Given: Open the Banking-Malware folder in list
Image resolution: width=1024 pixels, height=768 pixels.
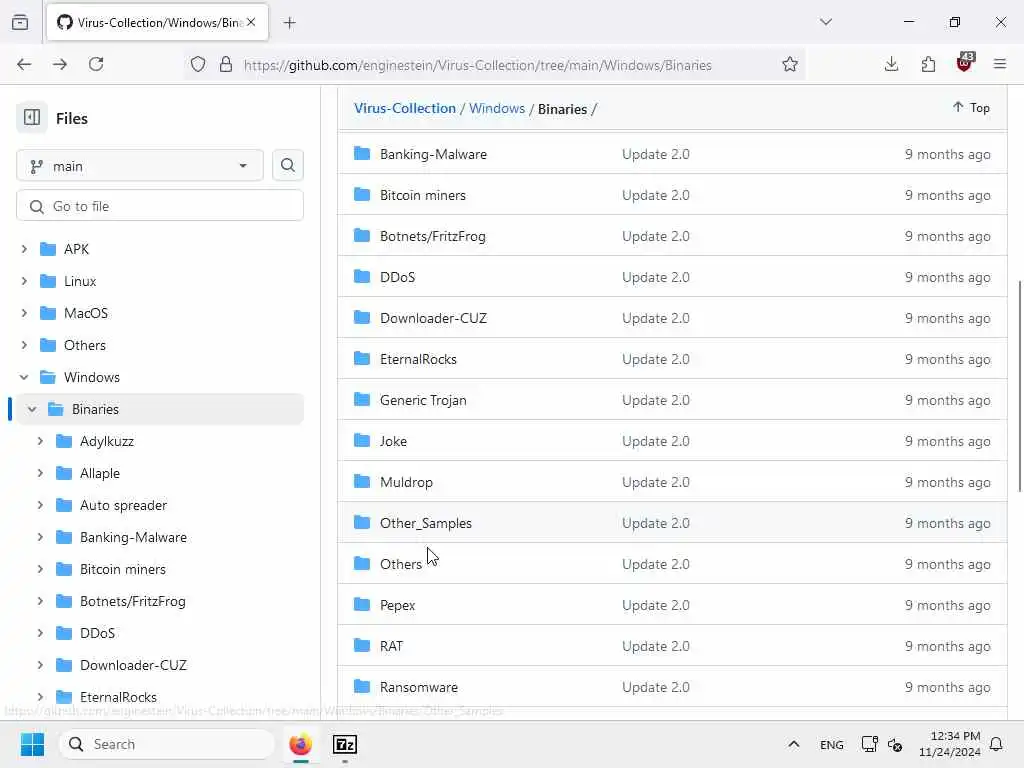Looking at the screenshot, I should [434, 154].
